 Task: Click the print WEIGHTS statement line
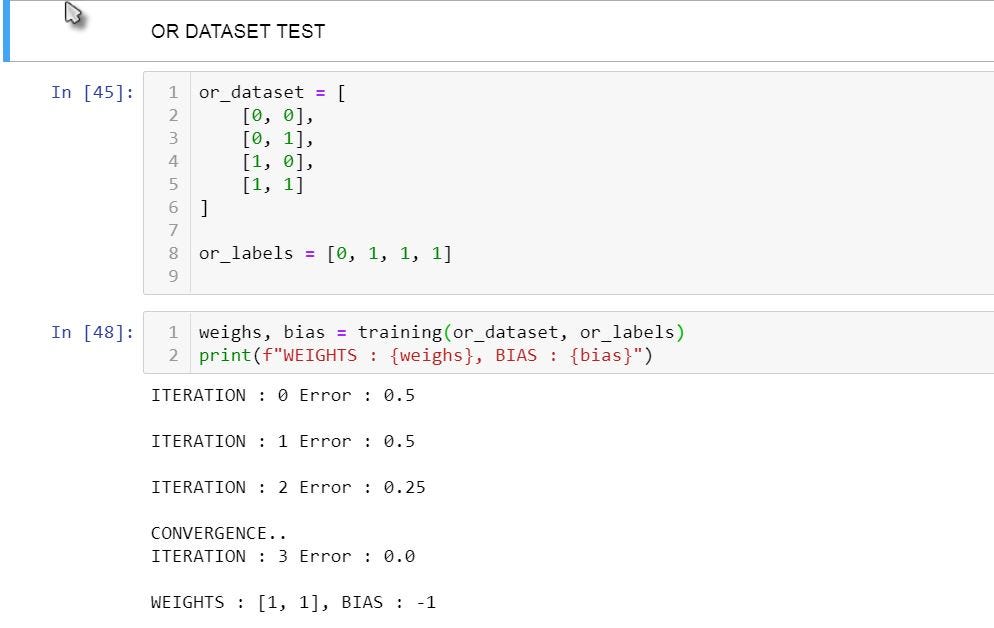tap(425, 355)
